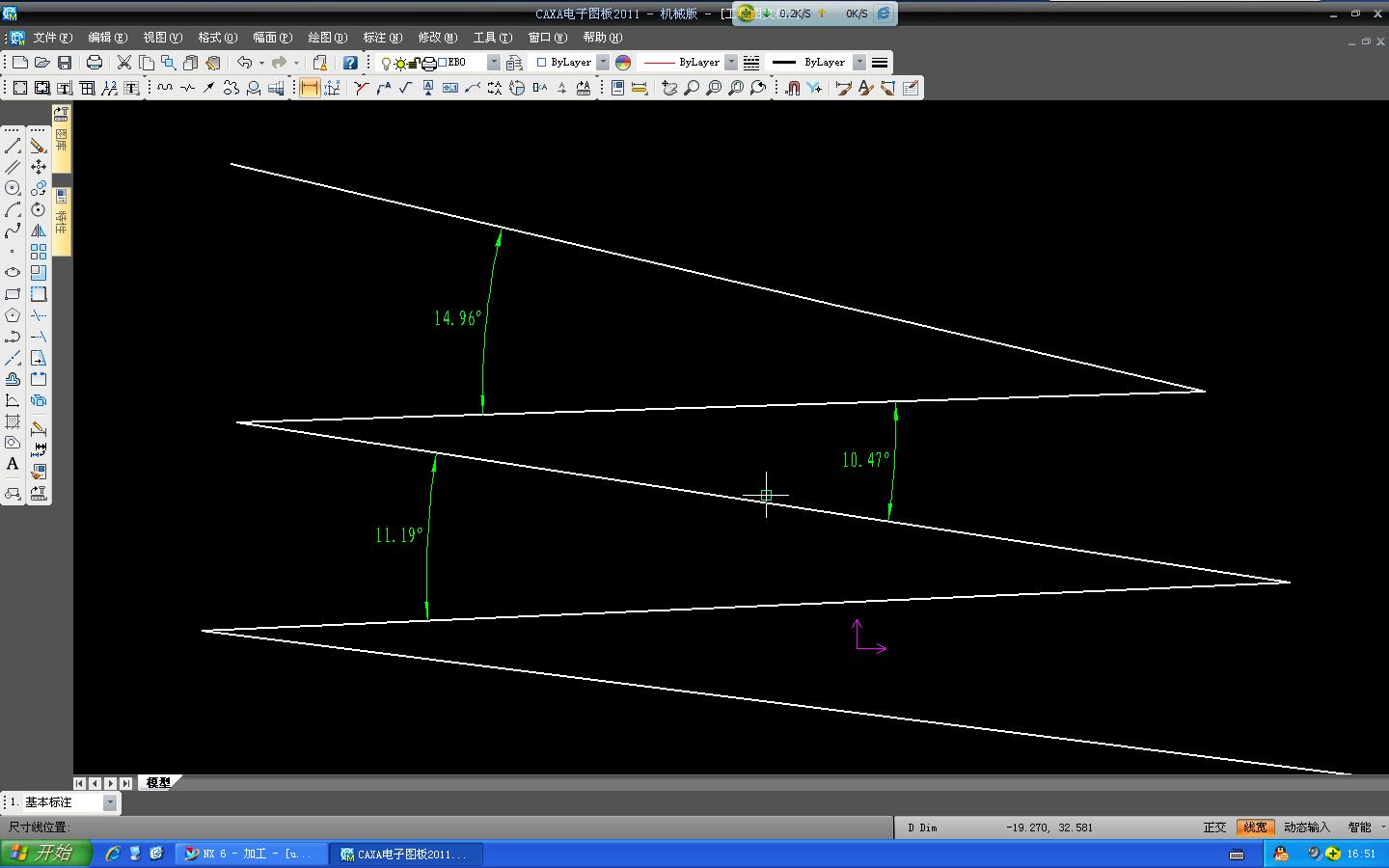Toggle 动态输入 (dynamic input) mode
1389x868 pixels.
tap(1306, 827)
